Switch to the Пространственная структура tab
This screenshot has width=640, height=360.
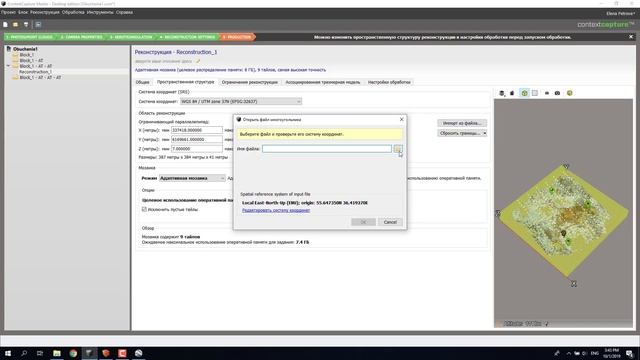pos(185,82)
